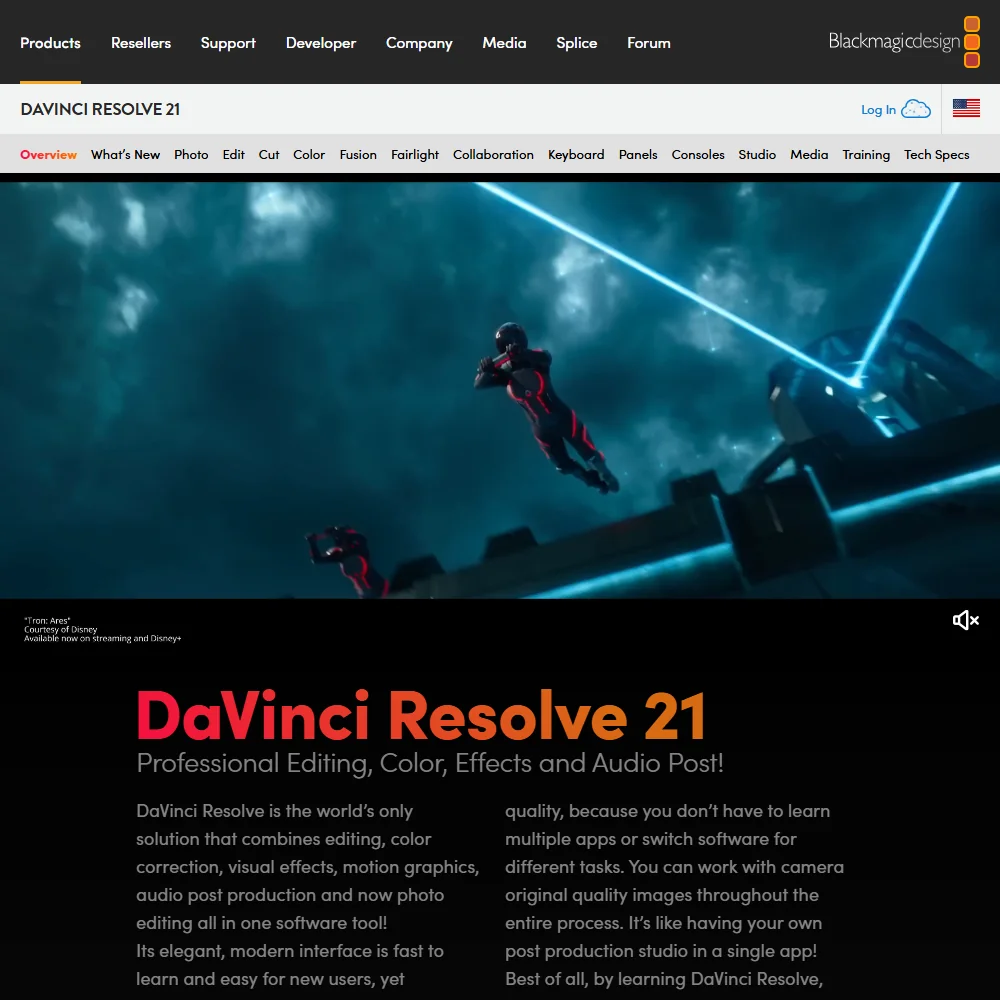Click the Blackmagic Design logo
1000x1000 pixels.
tap(904, 42)
